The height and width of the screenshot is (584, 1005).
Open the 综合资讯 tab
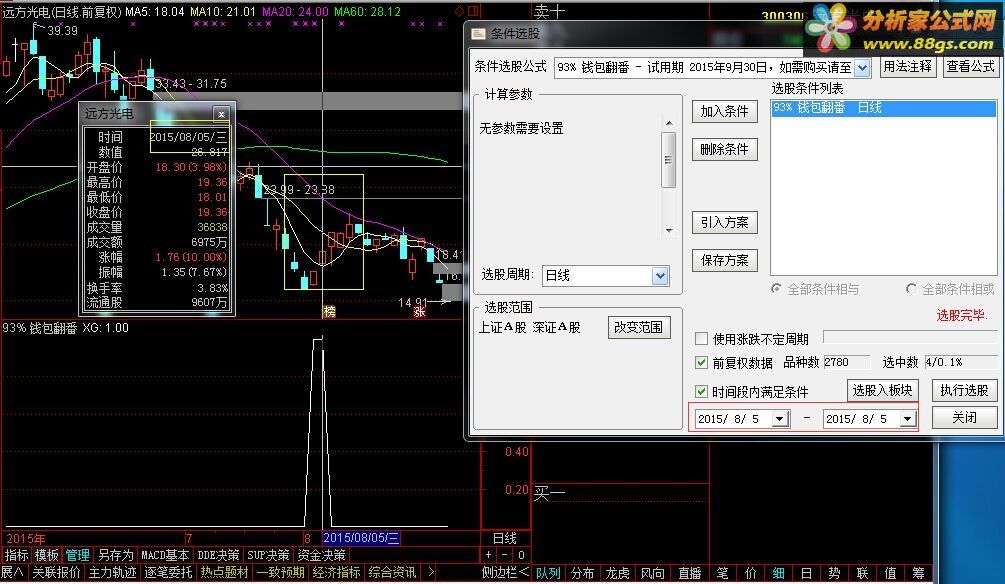click(x=392, y=572)
